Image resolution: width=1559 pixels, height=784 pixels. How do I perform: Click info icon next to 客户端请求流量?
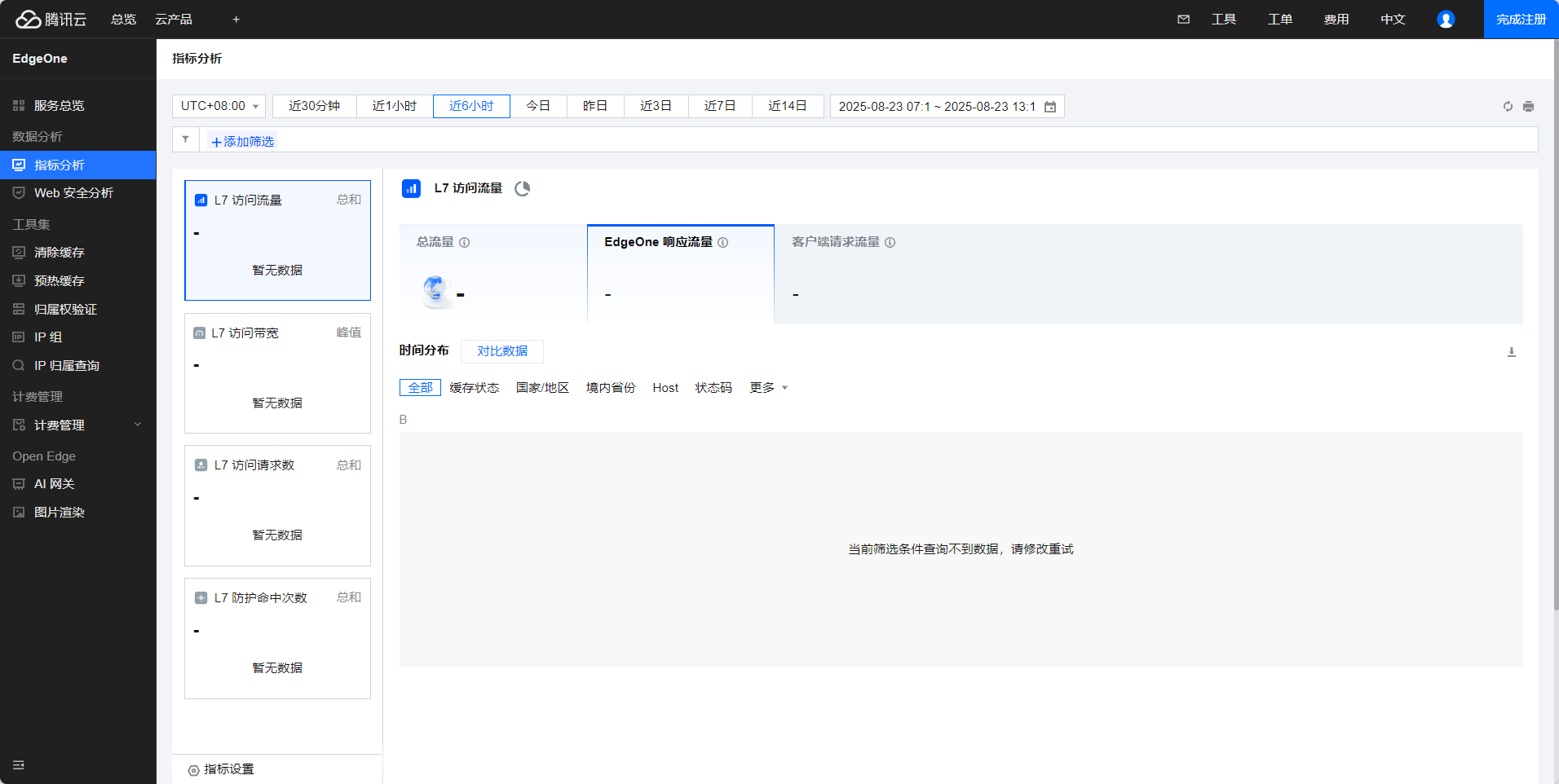pyautogui.click(x=890, y=242)
